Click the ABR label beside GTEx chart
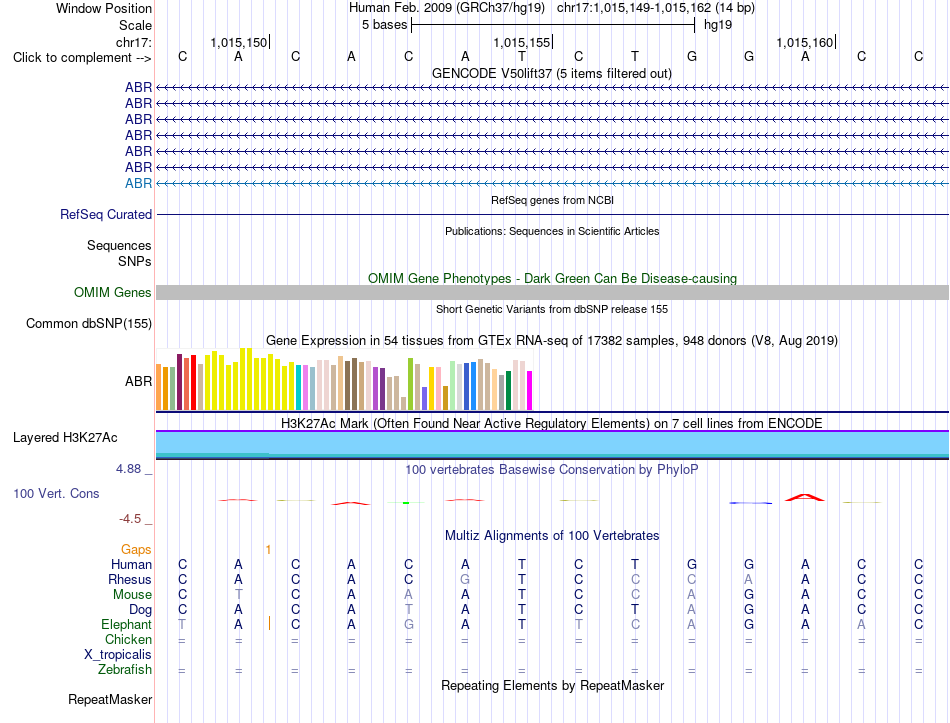The image size is (950, 723). click(x=138, y=381)
